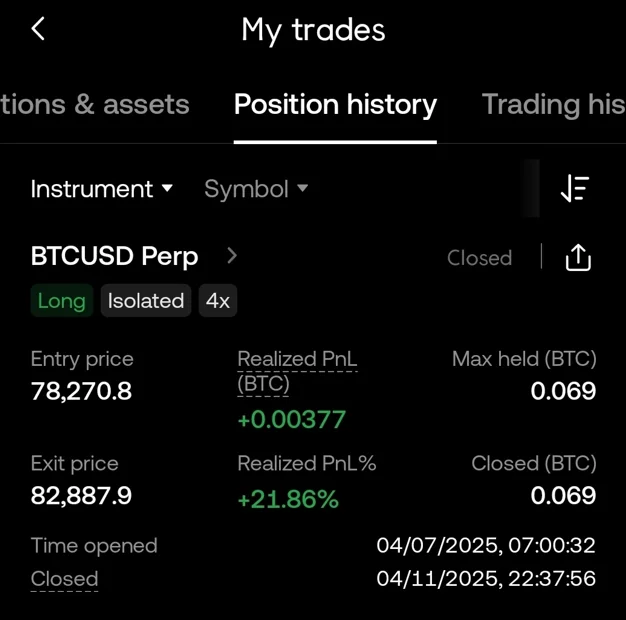
Task: Tap the entry price 78,270.8
Action: click(81, 391)
